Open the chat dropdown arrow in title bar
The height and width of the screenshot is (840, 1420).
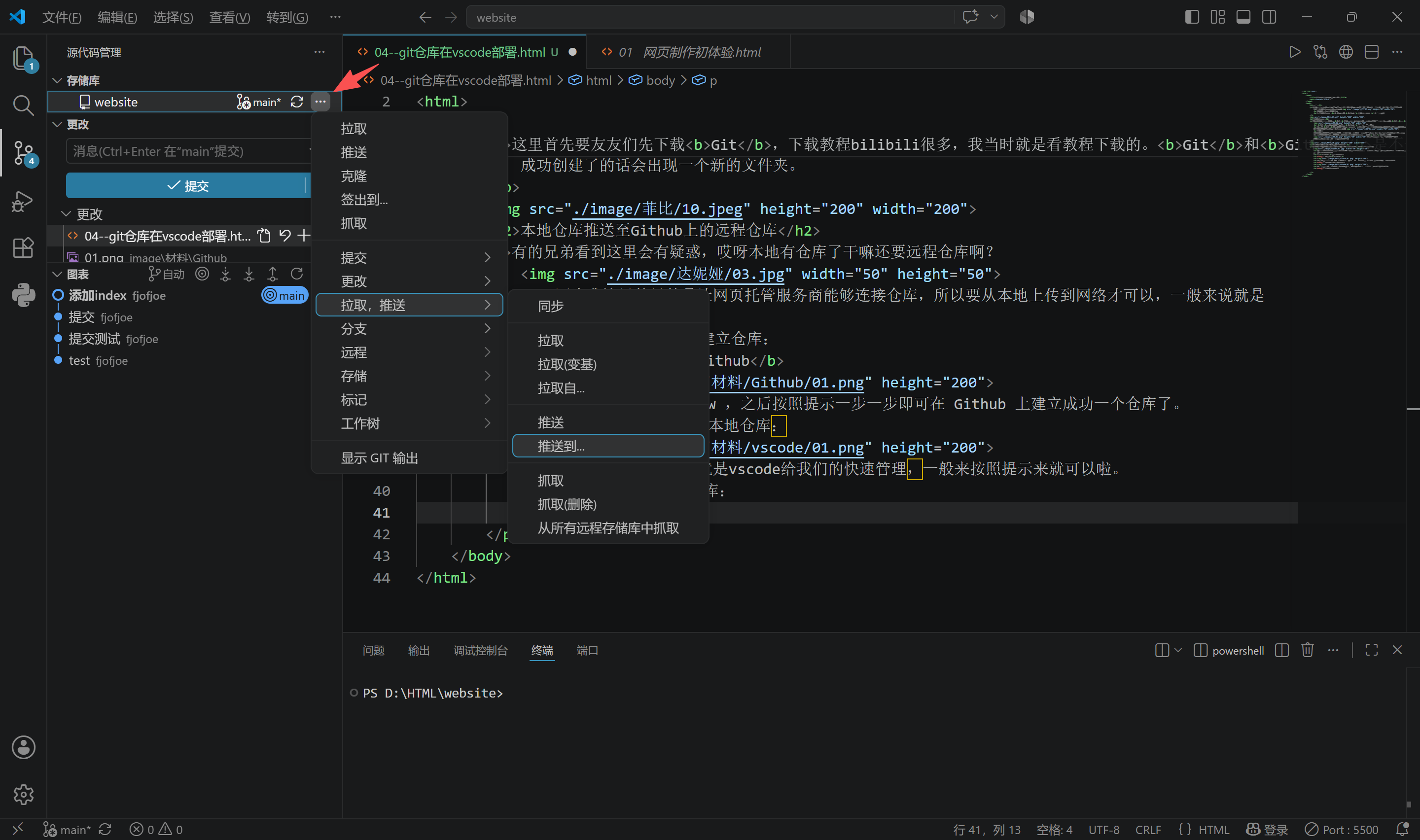pyautogui.click(x=994, y=17)
